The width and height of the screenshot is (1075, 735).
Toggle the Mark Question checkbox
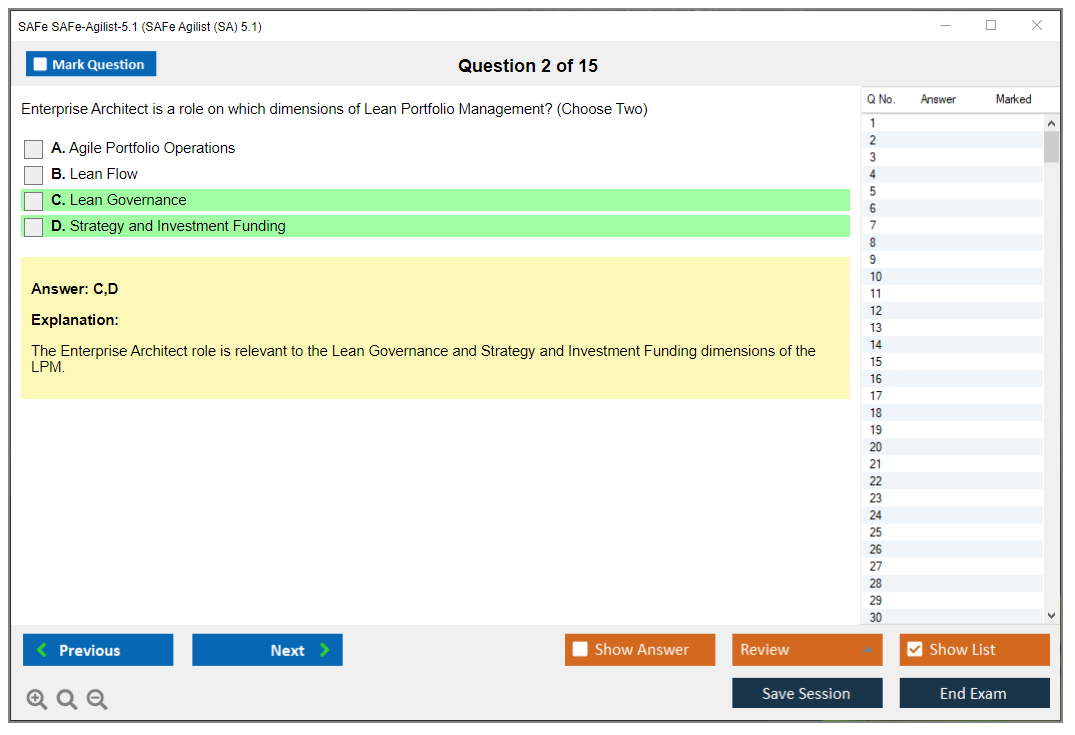pos(41,65)
